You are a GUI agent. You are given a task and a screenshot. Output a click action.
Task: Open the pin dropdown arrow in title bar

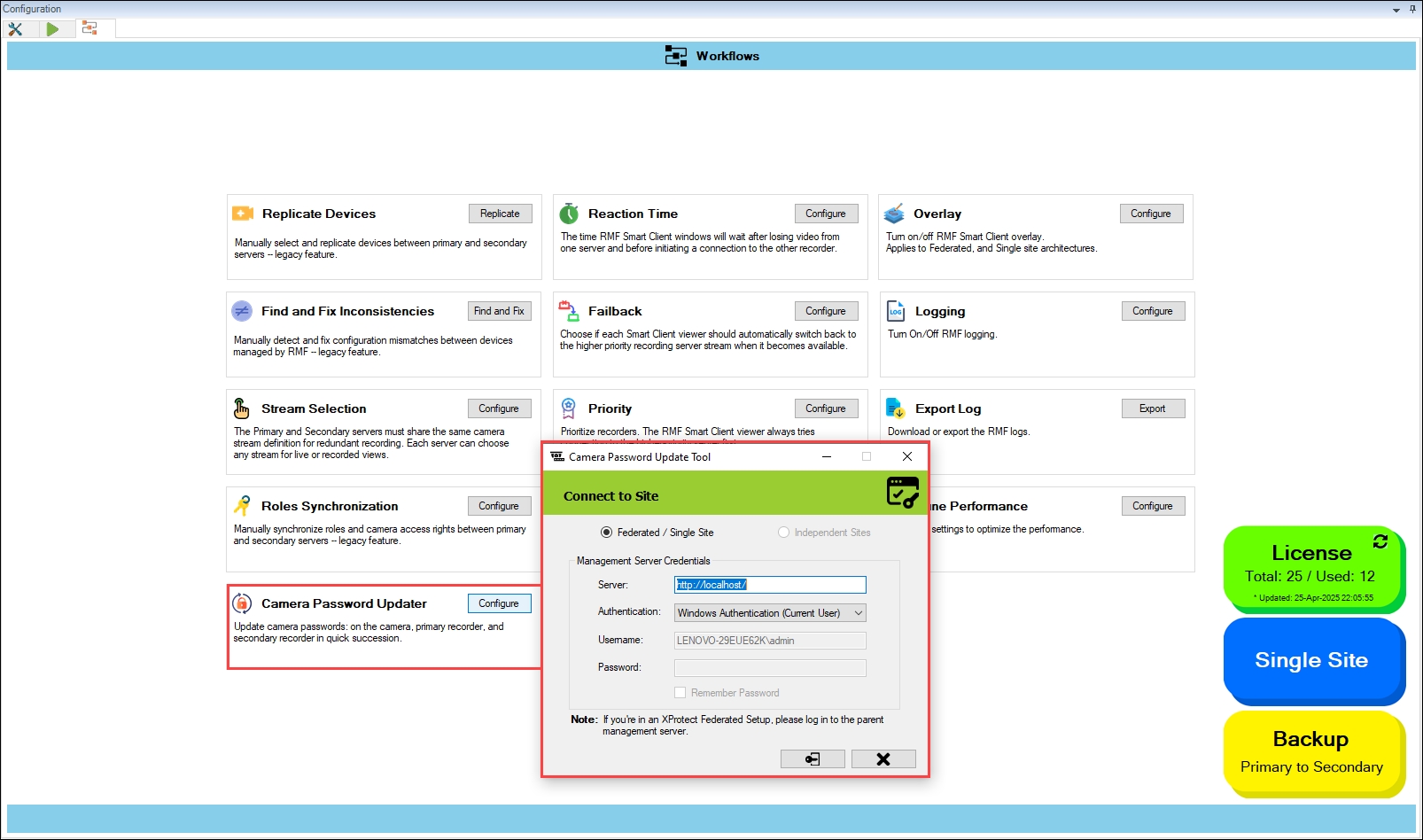(1396, 10)
